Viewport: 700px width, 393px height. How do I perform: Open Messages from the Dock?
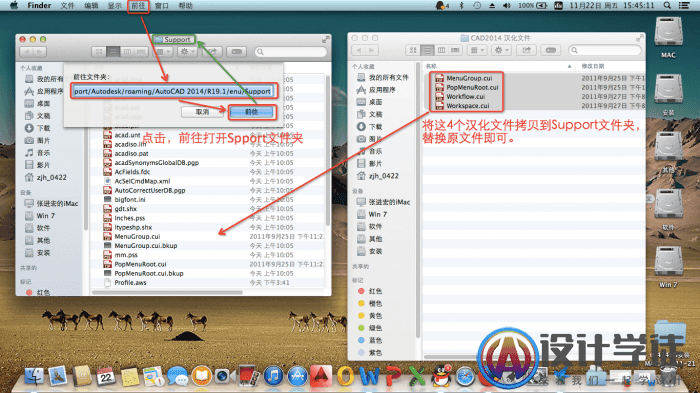click(178, 376)
